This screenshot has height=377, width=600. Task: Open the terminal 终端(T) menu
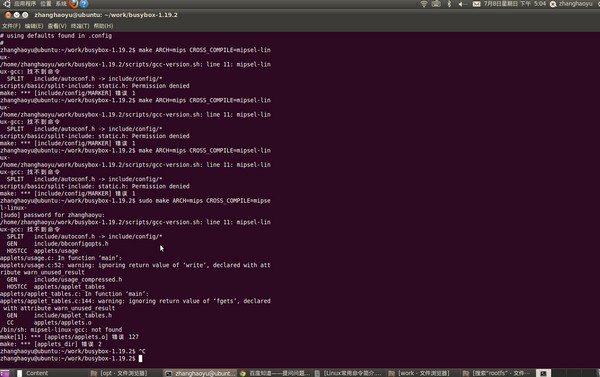[80, 26]
